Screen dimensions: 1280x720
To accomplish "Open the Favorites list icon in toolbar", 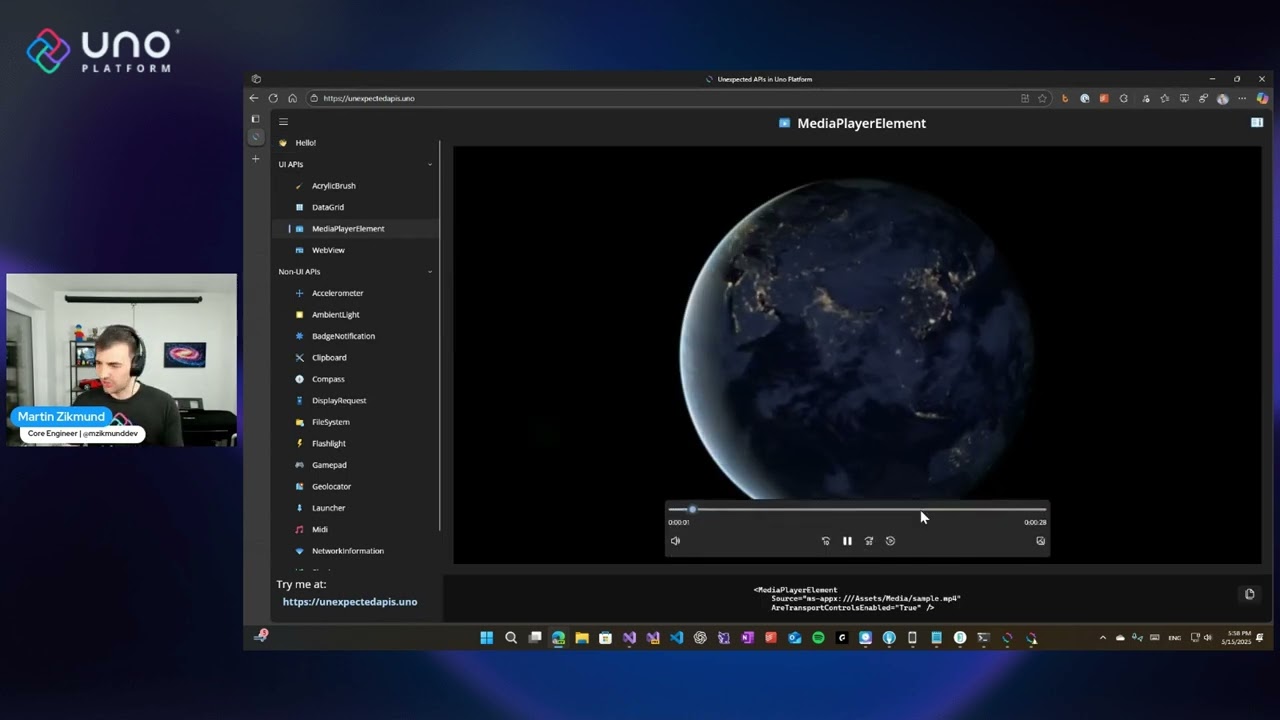I will (1165, 98).
